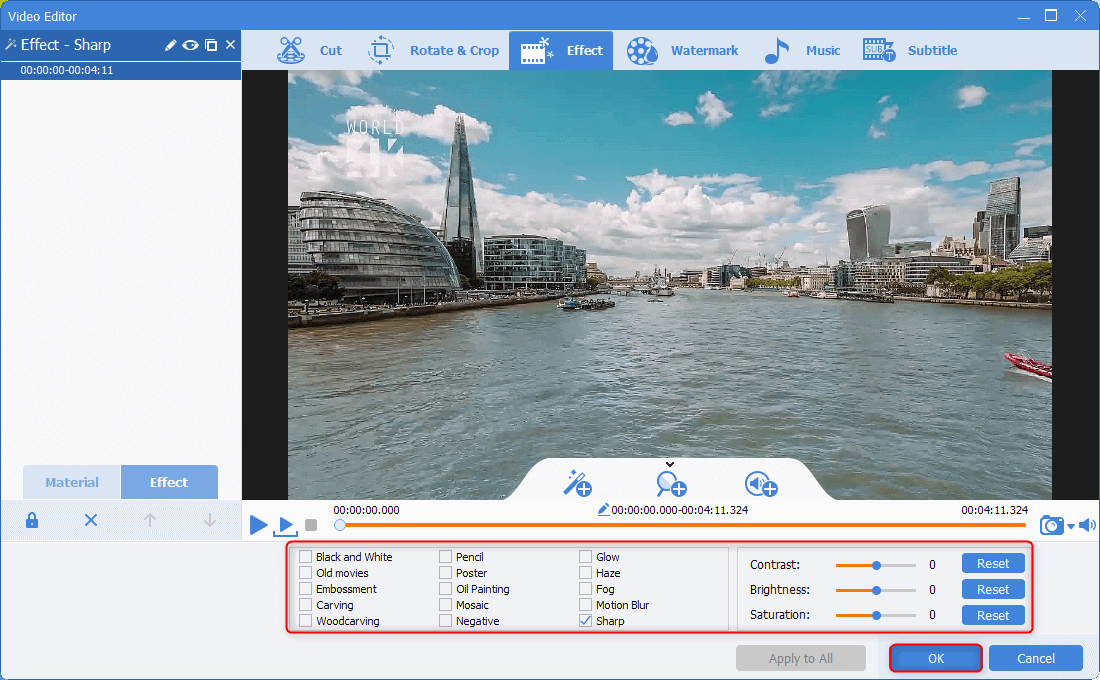Open the Subtitle tab
The width and height of the screenshot is (1100, 680).
(x=910, y=51)
